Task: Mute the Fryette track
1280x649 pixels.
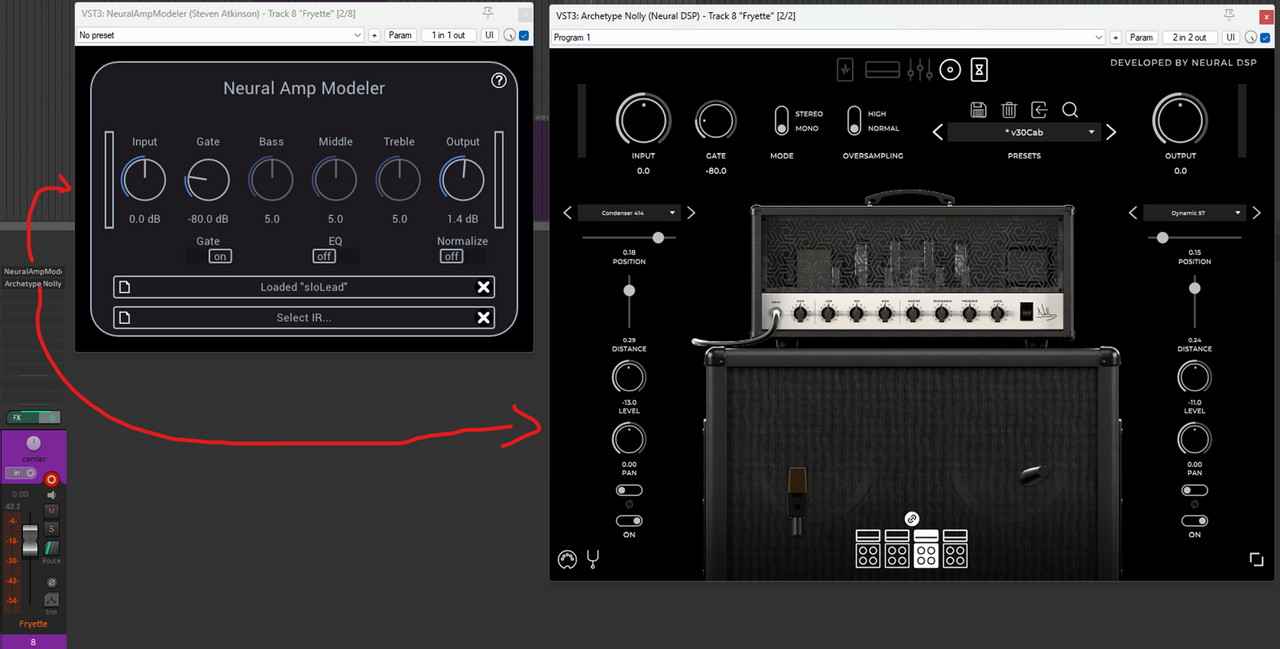Action: pyautogui.click(x=52, y=511)
